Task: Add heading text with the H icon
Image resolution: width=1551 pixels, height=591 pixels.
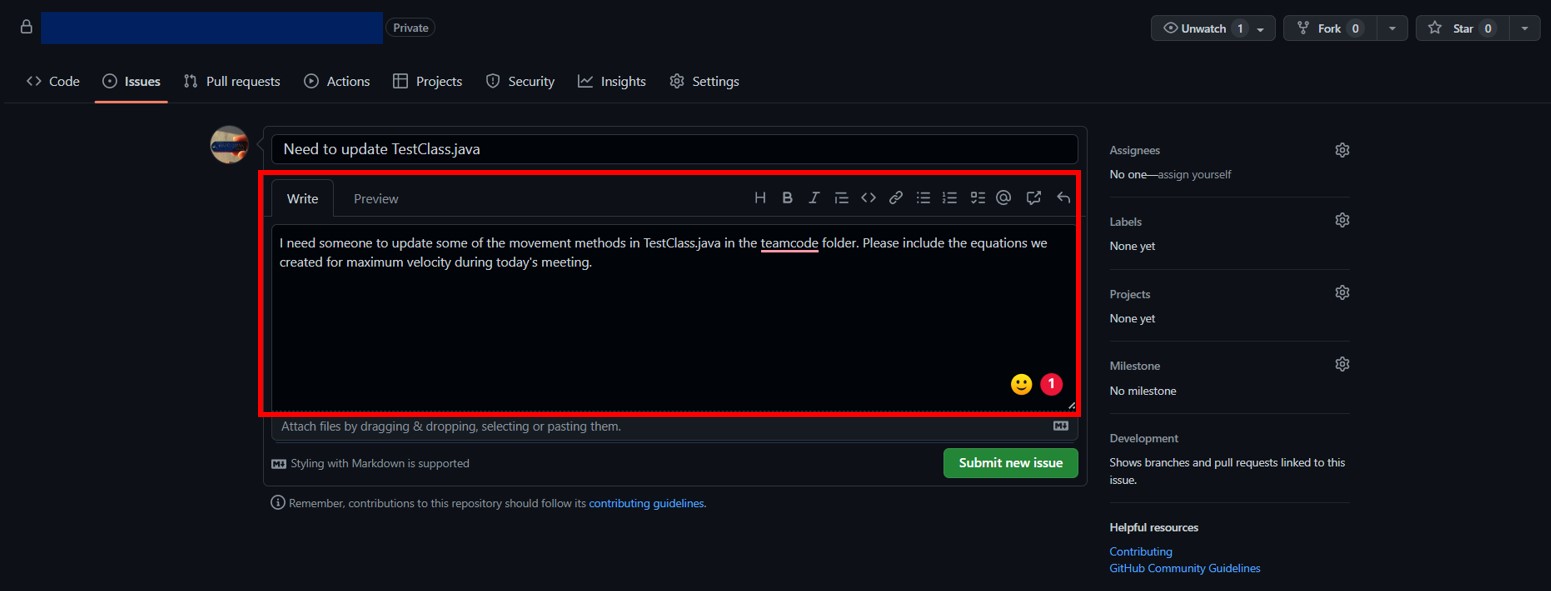Action: 760,198
